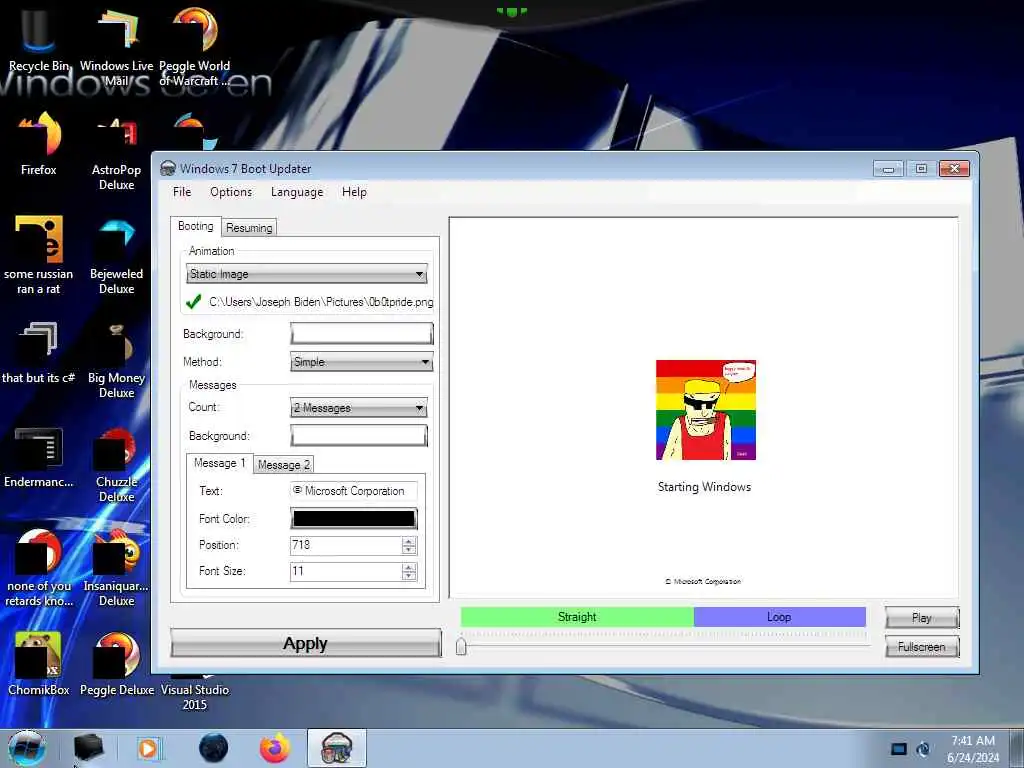The image size is (1024, 768).
Task: Select the Message 1 tab
Action: (x=219, y=463)
